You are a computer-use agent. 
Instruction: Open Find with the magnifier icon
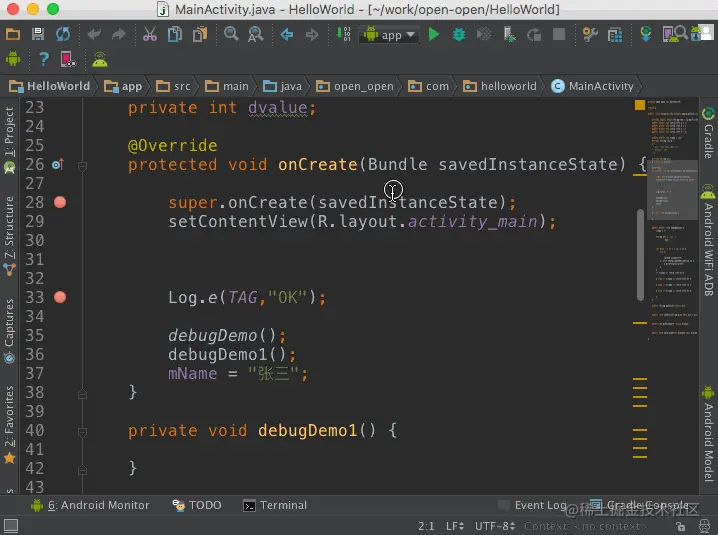pyautogui.click(x=231, y=34)
